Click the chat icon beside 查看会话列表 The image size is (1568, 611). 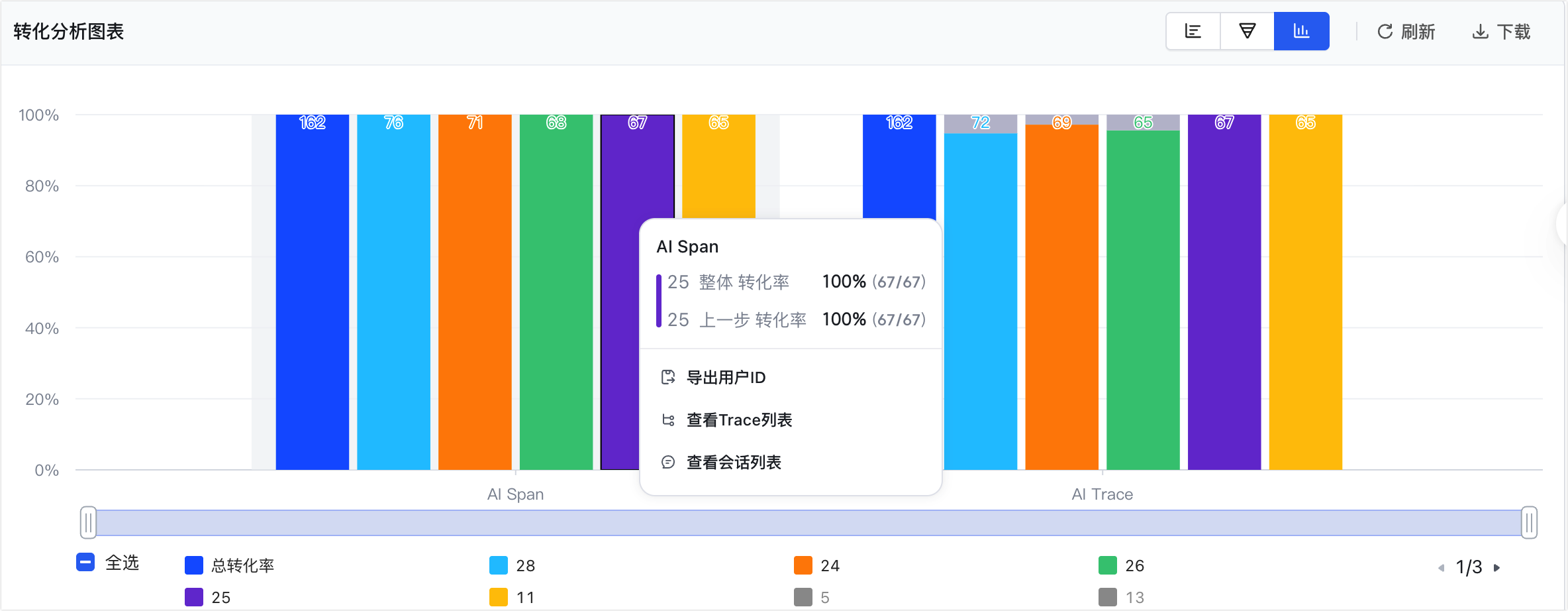(x=668, y=463)
